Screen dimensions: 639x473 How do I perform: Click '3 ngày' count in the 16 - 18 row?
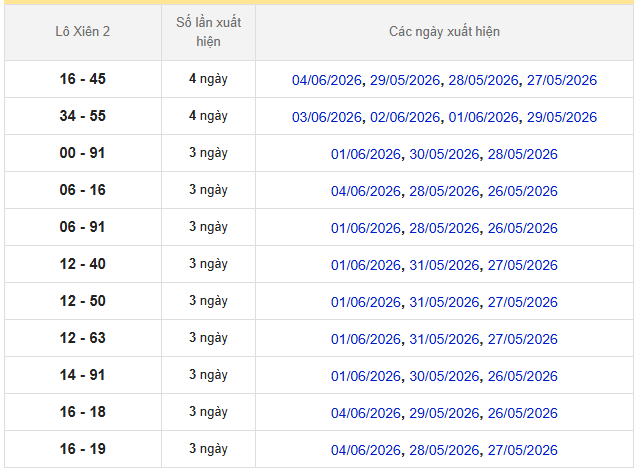pos(208,412)
